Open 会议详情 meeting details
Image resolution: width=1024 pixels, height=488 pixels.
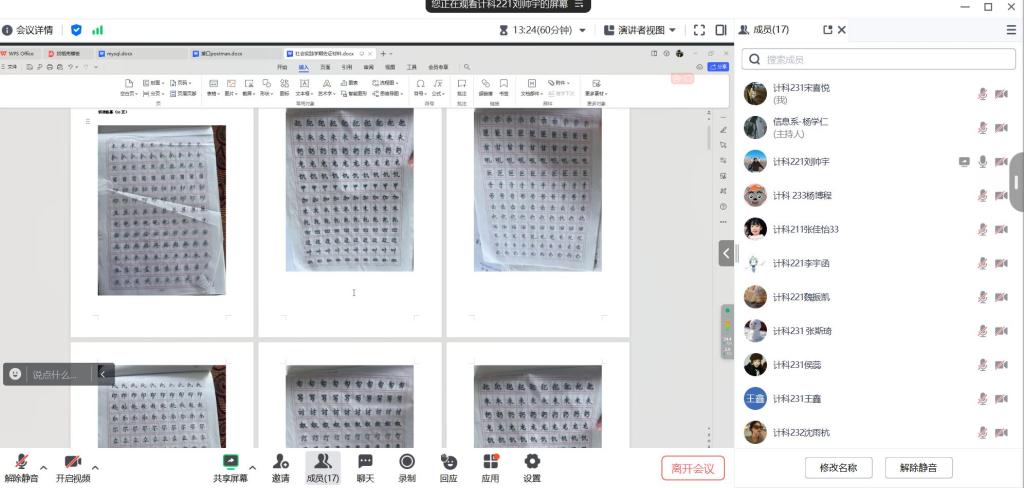click(28, 30)
